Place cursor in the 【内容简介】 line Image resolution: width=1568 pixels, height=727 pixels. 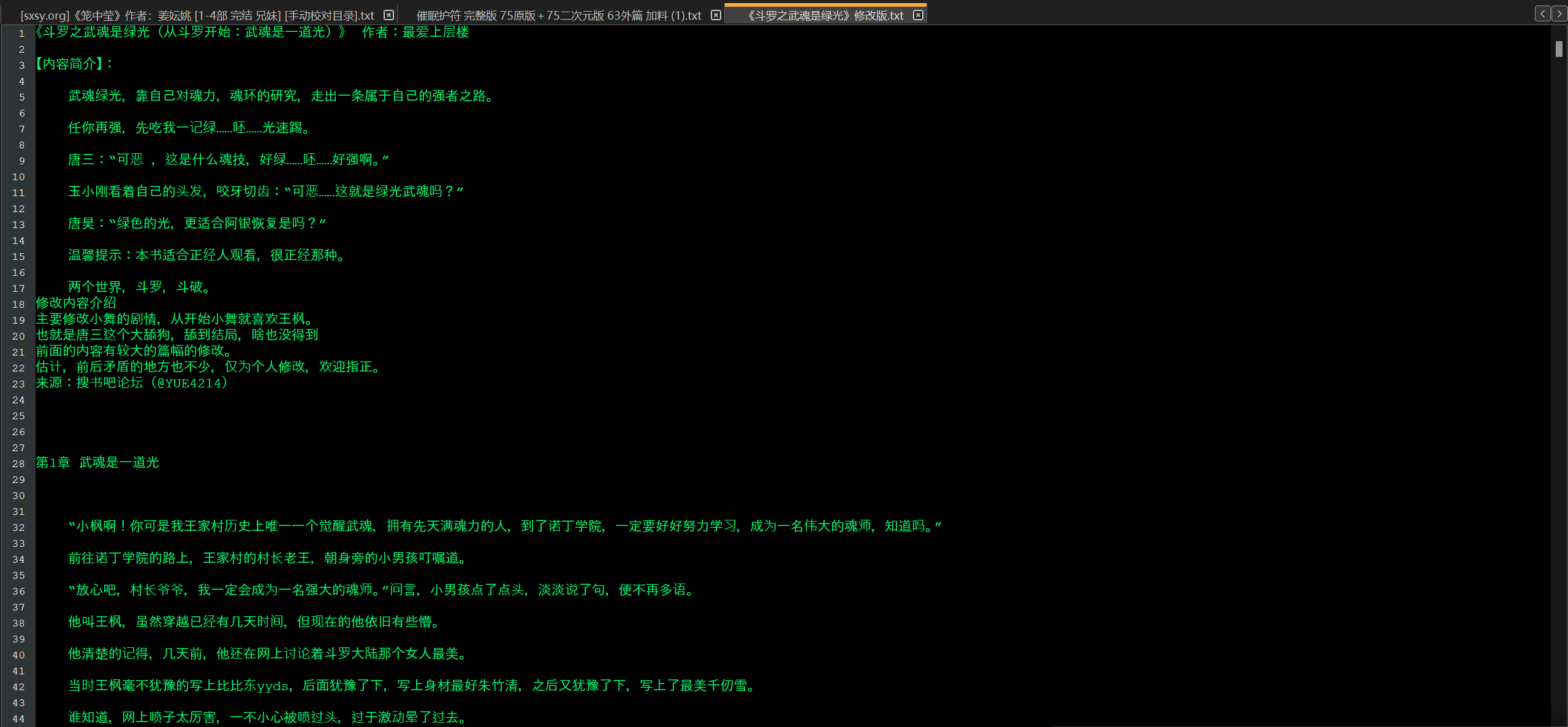tap(75, 64)
